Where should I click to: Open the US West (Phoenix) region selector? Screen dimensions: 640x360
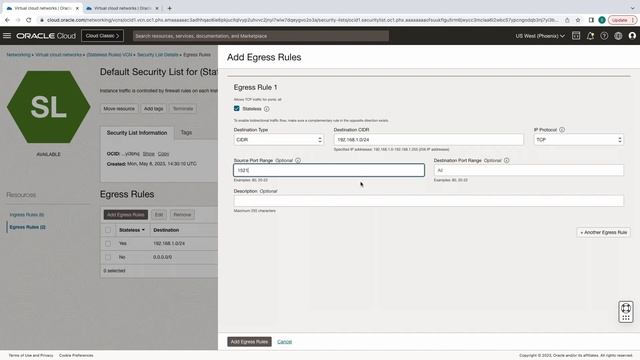point(540,36)
